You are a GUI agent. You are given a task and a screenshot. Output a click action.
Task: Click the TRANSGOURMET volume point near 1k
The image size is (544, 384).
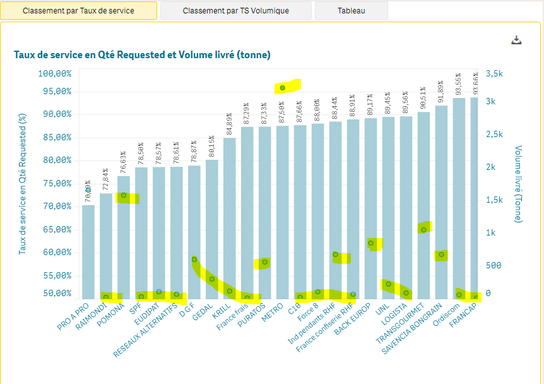pyautogui.click(x=424, y=230)
